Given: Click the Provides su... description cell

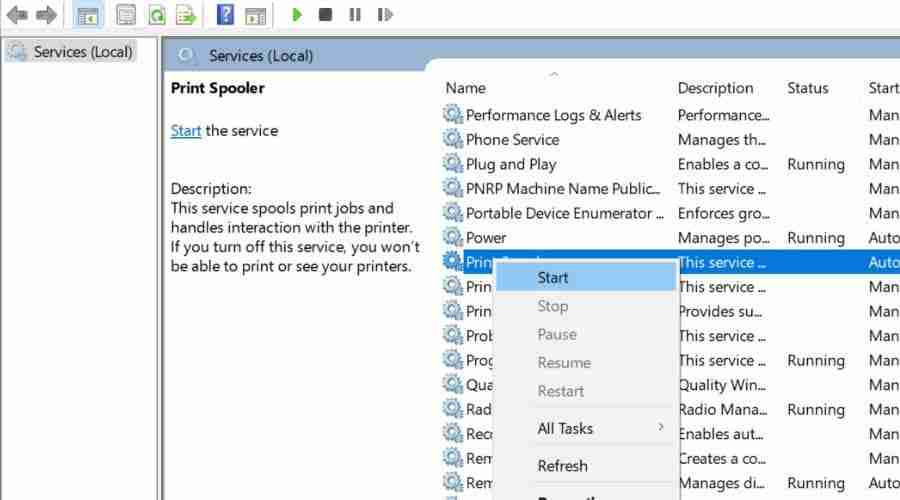Looking at the screenshot, I should pos(720,312).
